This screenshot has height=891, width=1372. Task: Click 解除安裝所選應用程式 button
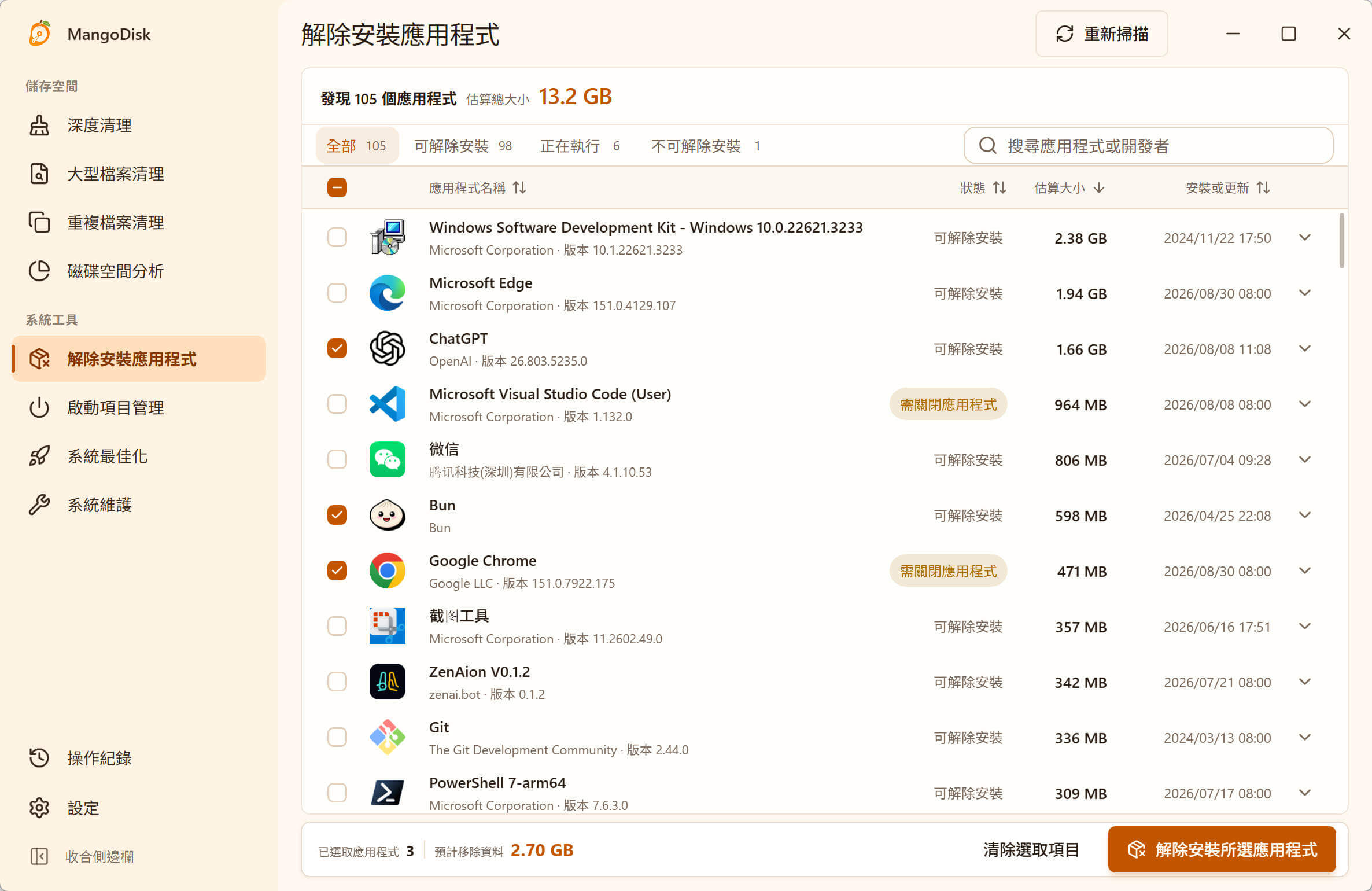(x=1222, y=849)
